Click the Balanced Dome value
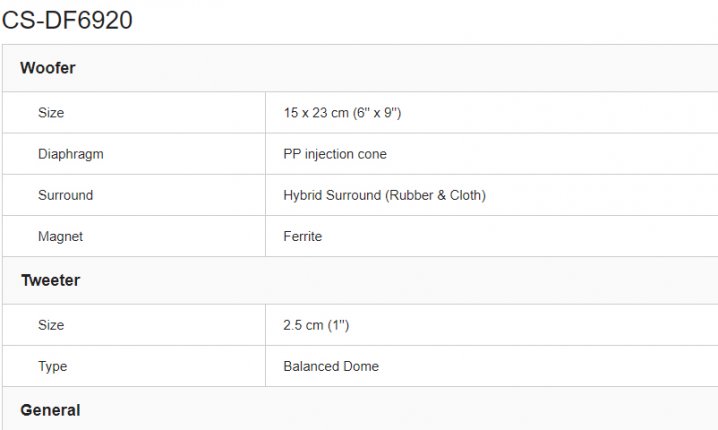The image size is (718, 430). pyautogui.click(x=331, y=366)
